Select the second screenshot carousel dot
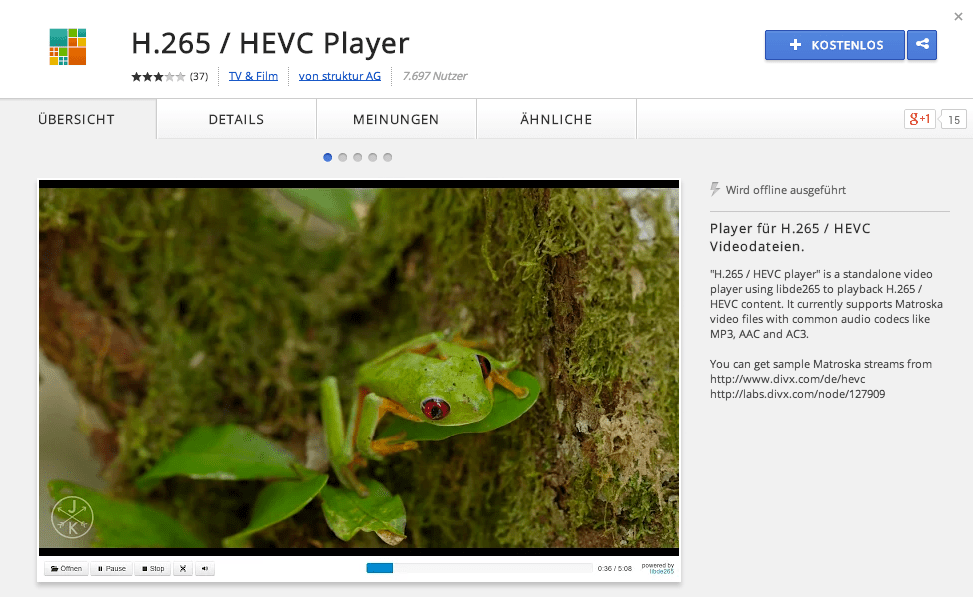 pyautogui.click(x=343, y=158)
